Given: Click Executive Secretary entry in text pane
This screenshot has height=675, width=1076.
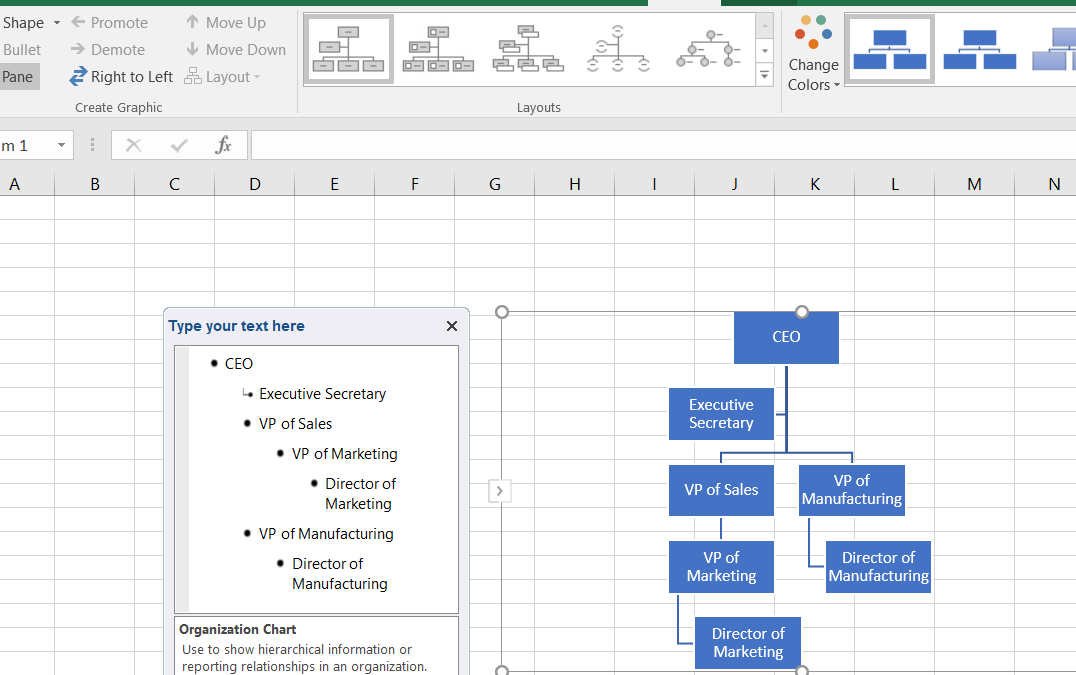Looking at the screenshot, I should (x=323, y=394).
